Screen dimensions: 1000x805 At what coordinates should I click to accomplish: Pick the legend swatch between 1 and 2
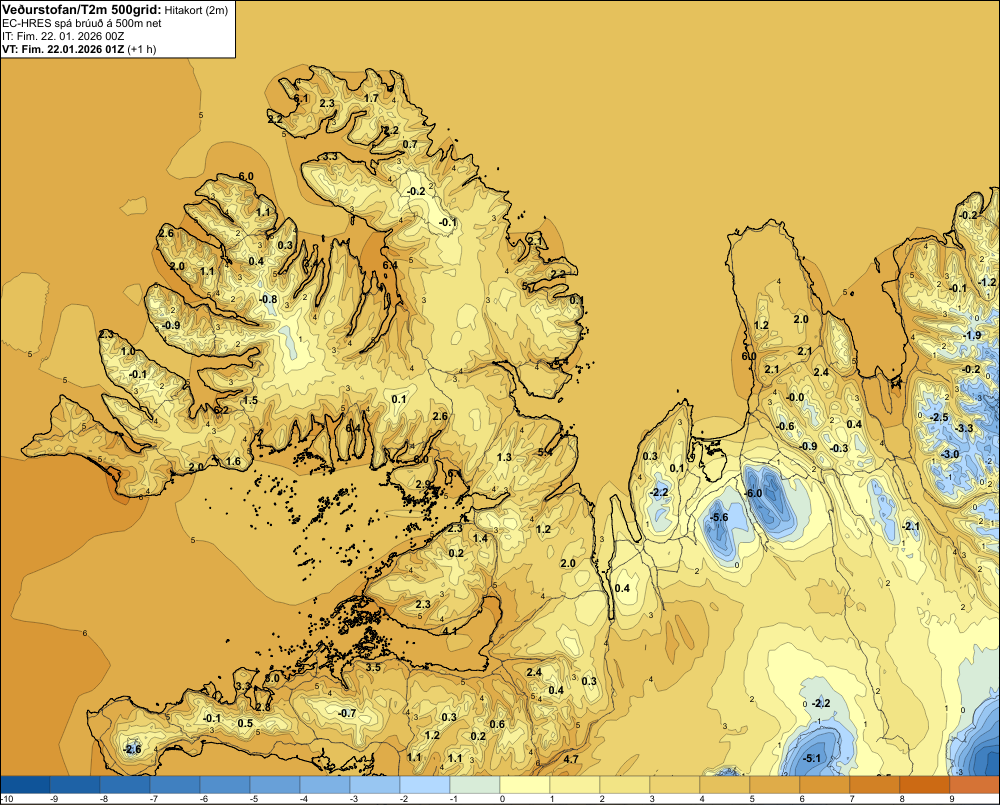575,785
